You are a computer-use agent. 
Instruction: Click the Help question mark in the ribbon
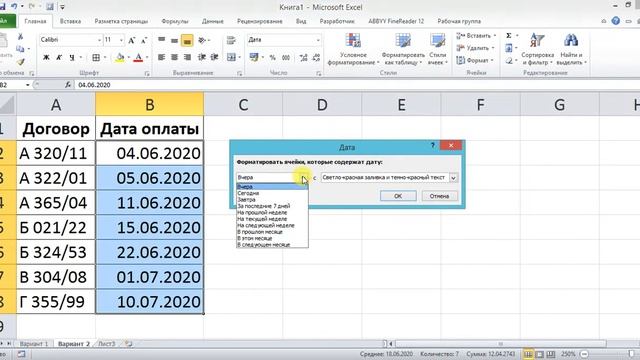tap(616, 21)
